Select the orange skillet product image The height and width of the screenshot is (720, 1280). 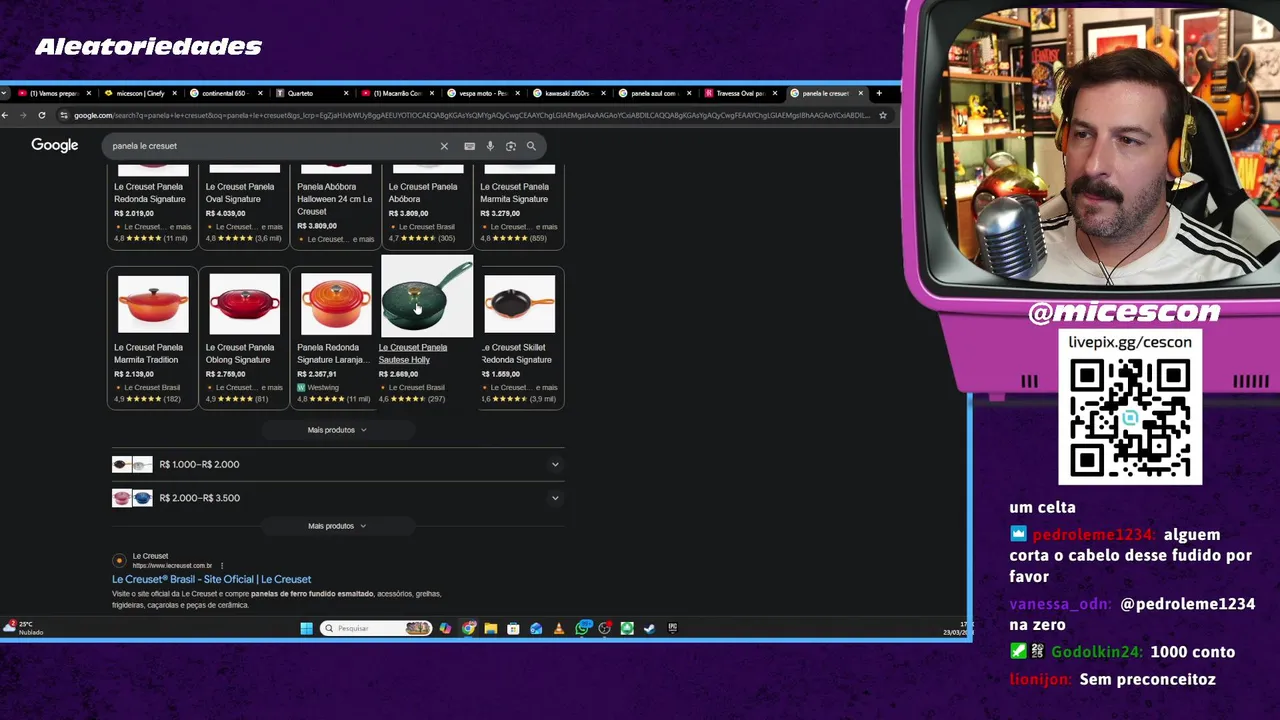[x=519, y=304]
